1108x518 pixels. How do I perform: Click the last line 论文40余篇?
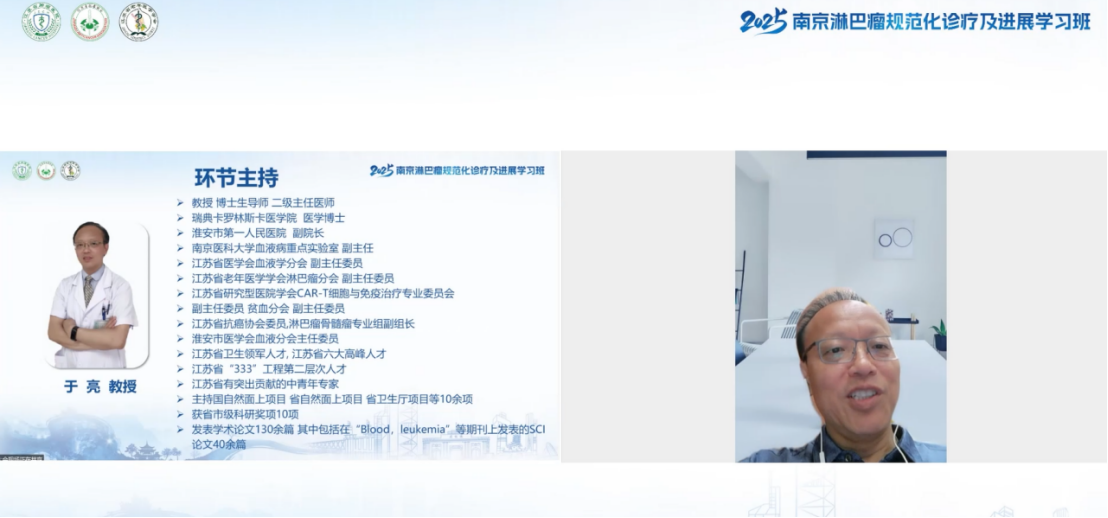point(219,444)
